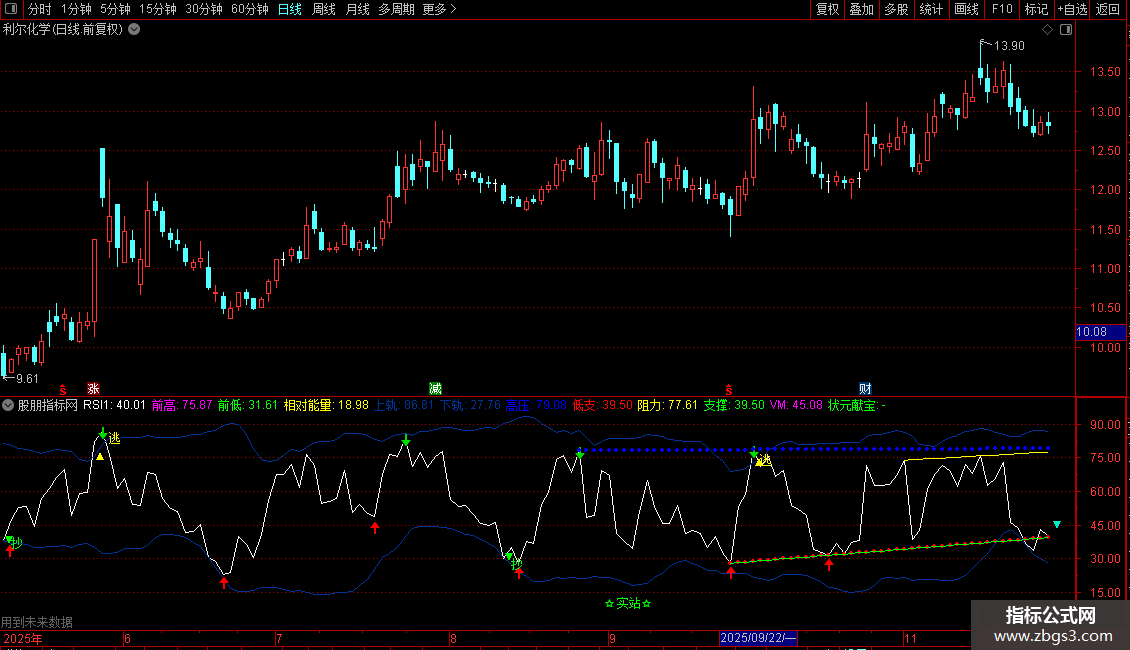Open the 画线 drawing tools
Image resolution: width=1130 pixels, height=650 pixels.
966,9
